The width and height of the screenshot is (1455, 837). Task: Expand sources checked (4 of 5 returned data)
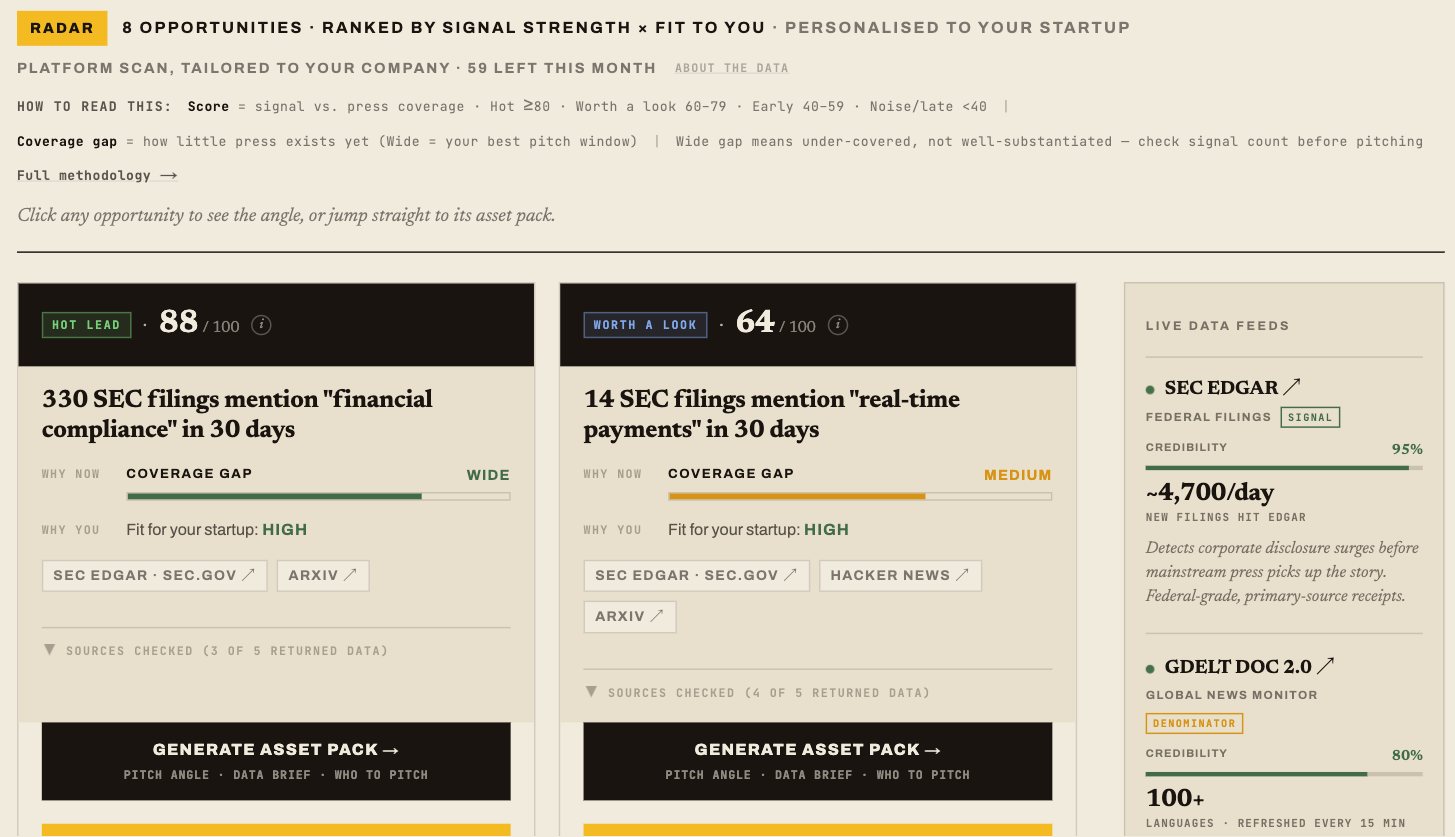(758, 692)
